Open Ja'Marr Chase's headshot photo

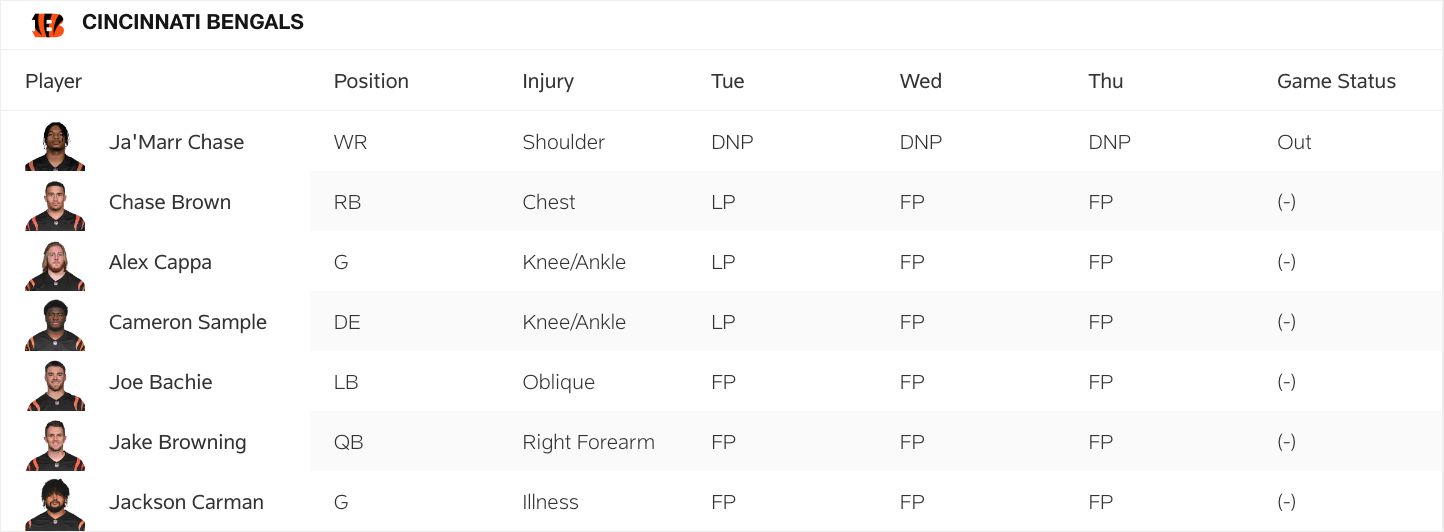(x=55, y=144)
